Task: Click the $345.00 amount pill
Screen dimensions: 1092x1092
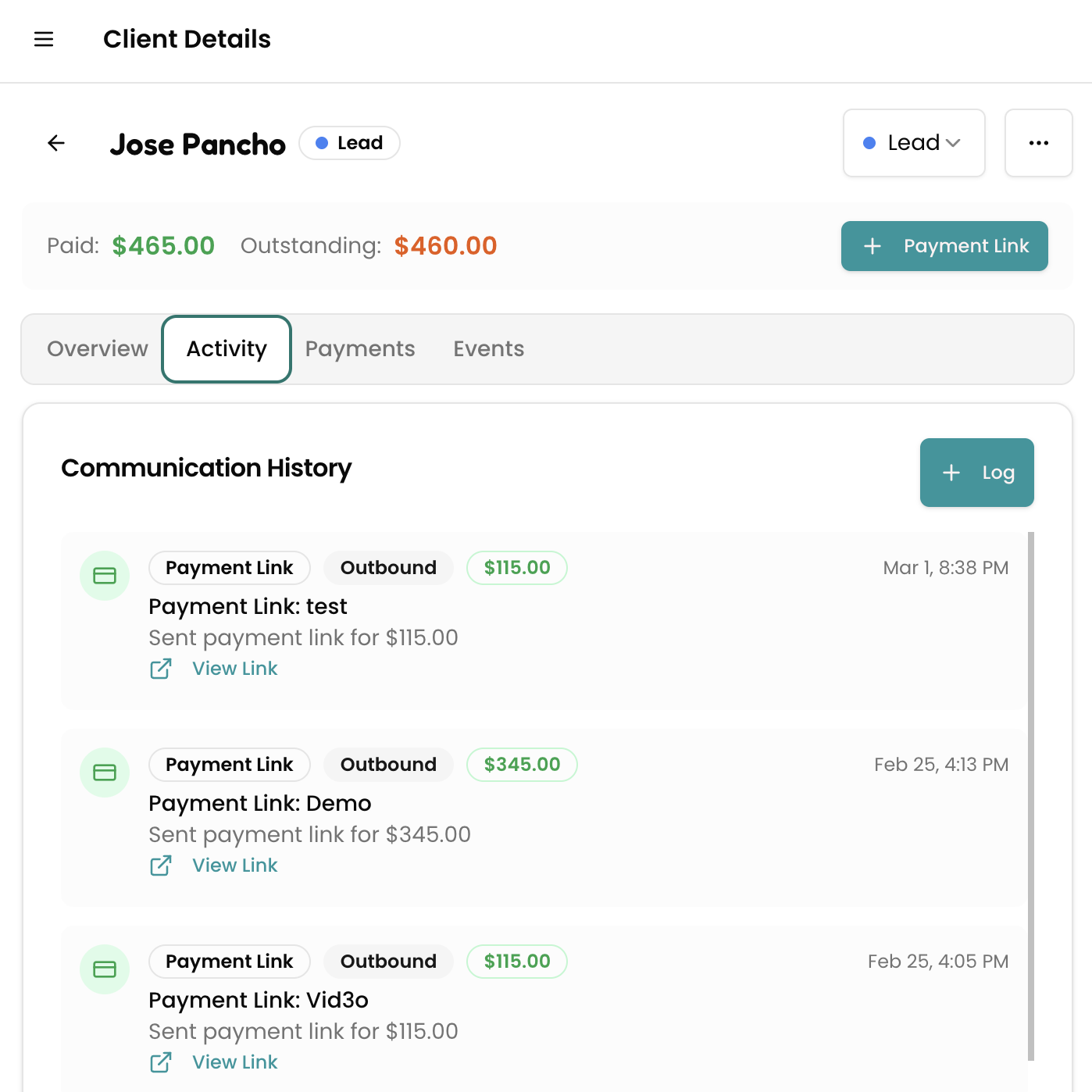Action: (x=521, y=764)
